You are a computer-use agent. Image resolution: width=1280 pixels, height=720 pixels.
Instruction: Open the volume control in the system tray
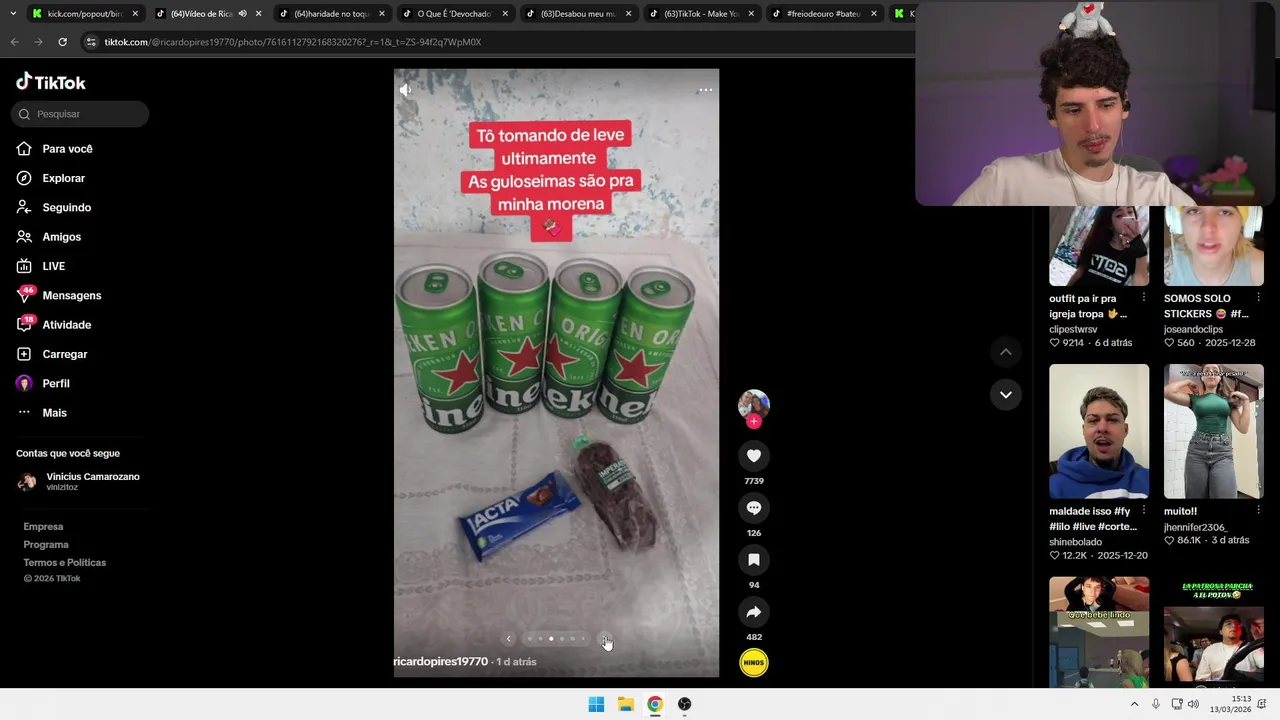click(x=1193, y=704)
